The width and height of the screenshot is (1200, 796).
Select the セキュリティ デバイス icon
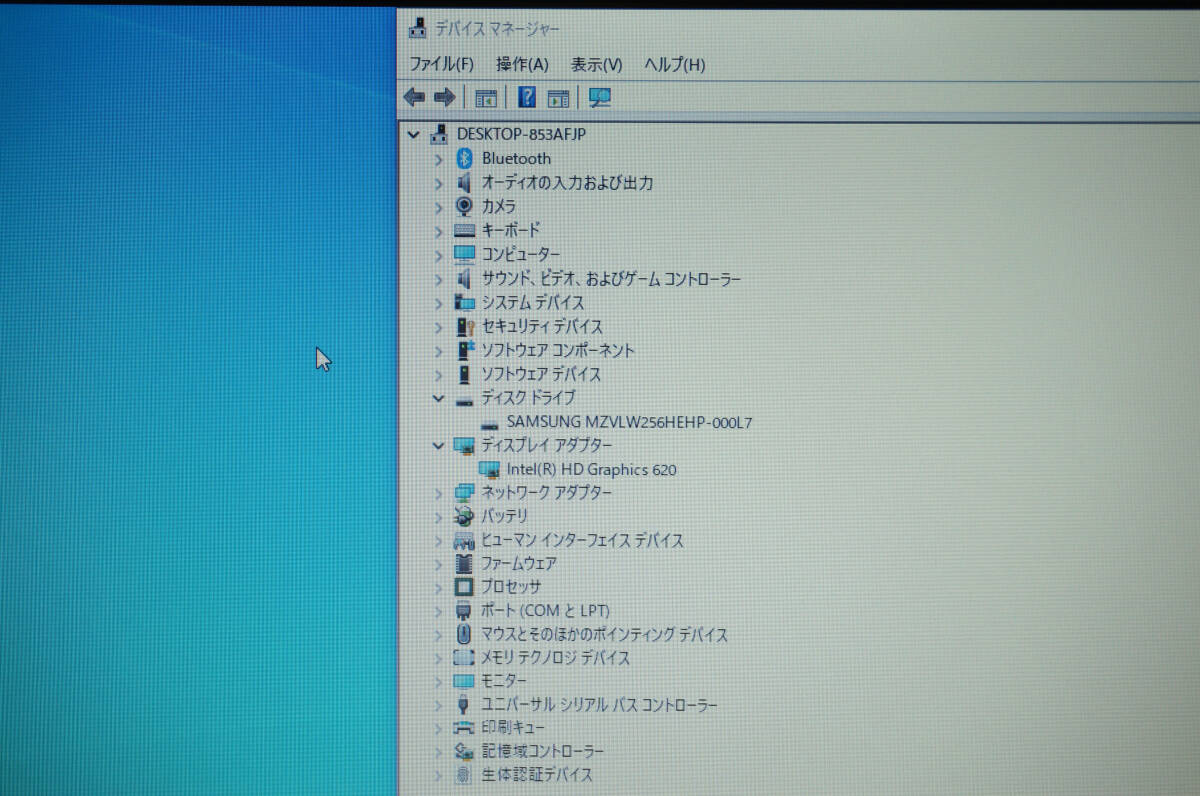pyautogui.click(x=465, y=326)
